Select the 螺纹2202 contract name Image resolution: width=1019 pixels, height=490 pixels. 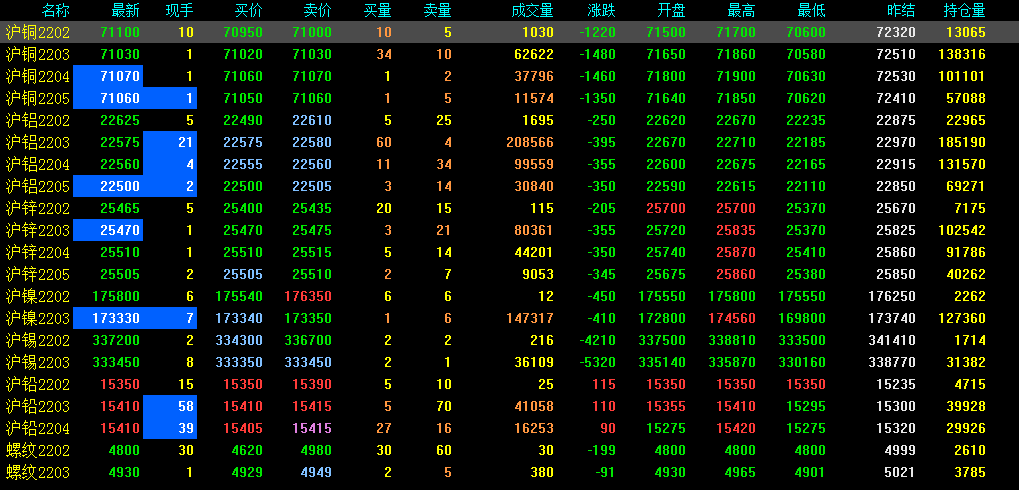[x=37, y=450]
